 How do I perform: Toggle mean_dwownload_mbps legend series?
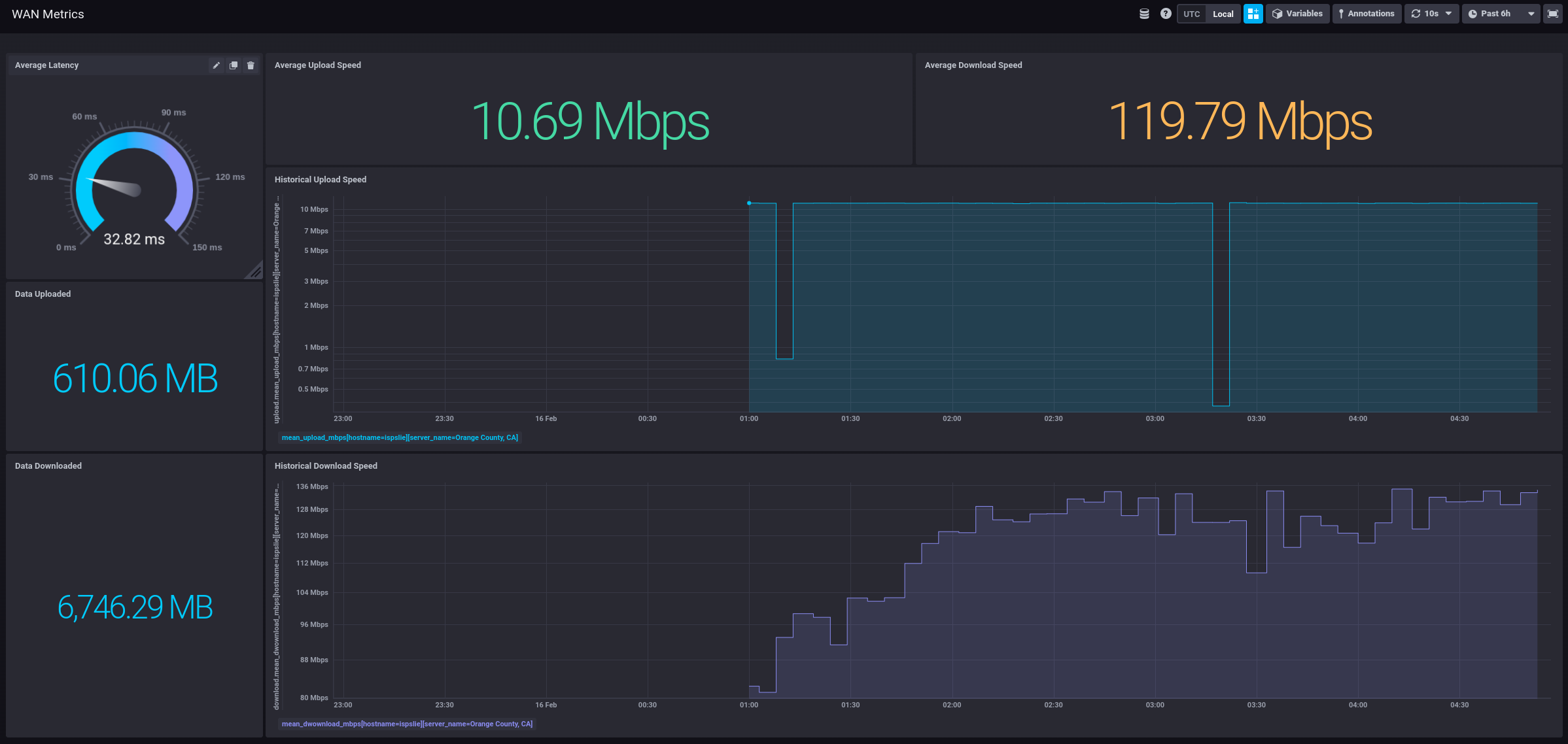(407, 724)
